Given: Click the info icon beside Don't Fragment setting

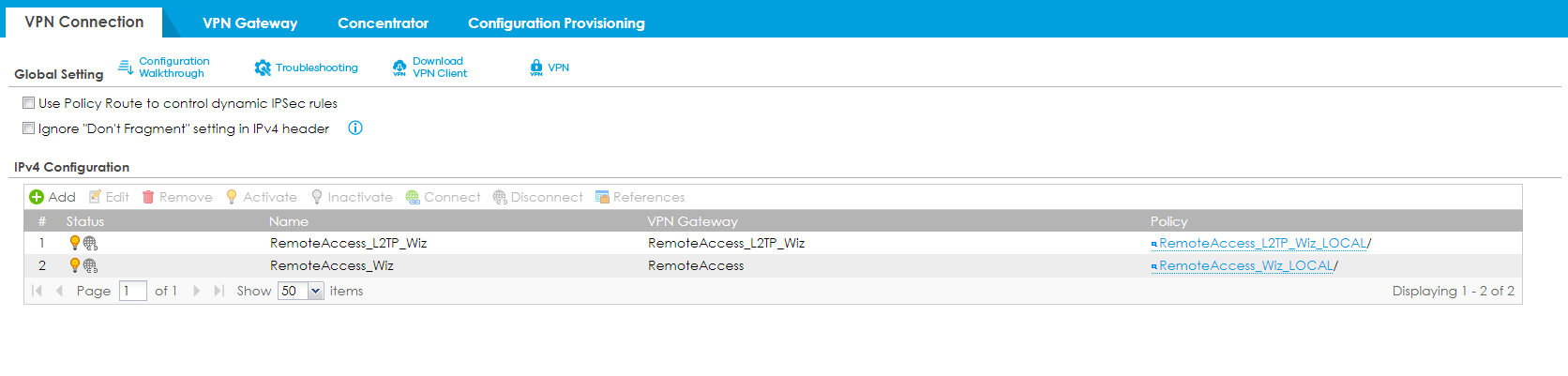Looking at the screenshot, I should click(x=355, y=128).
